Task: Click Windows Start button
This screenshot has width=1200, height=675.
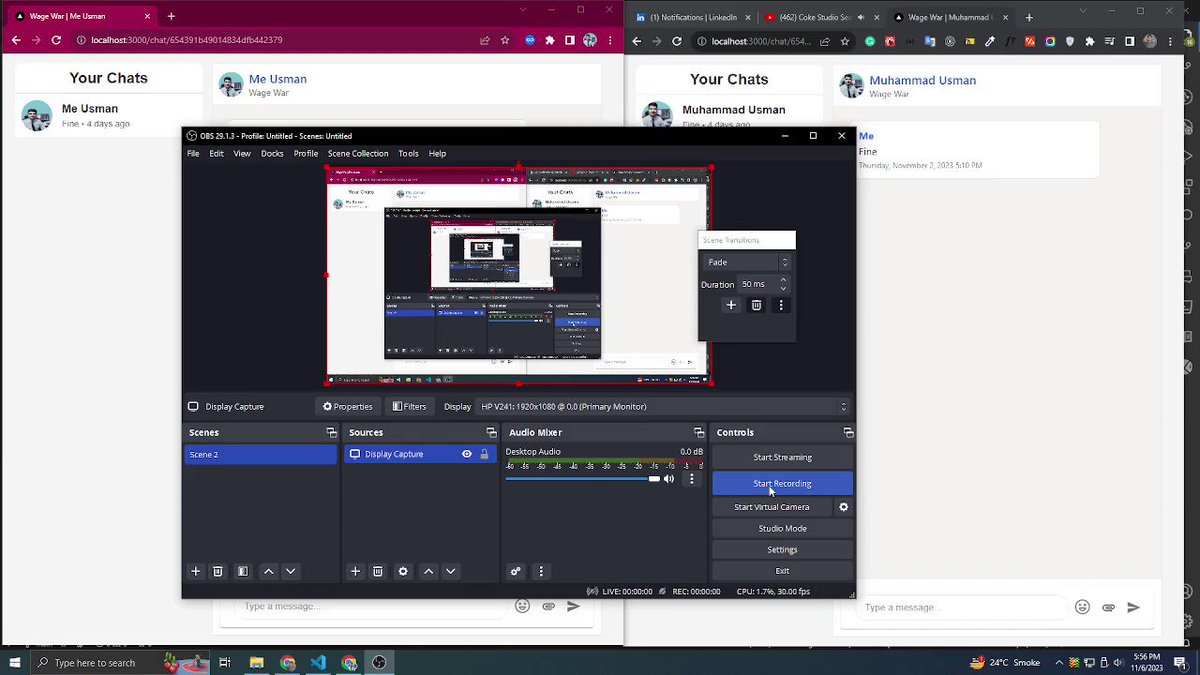Action: pos(15,662)
